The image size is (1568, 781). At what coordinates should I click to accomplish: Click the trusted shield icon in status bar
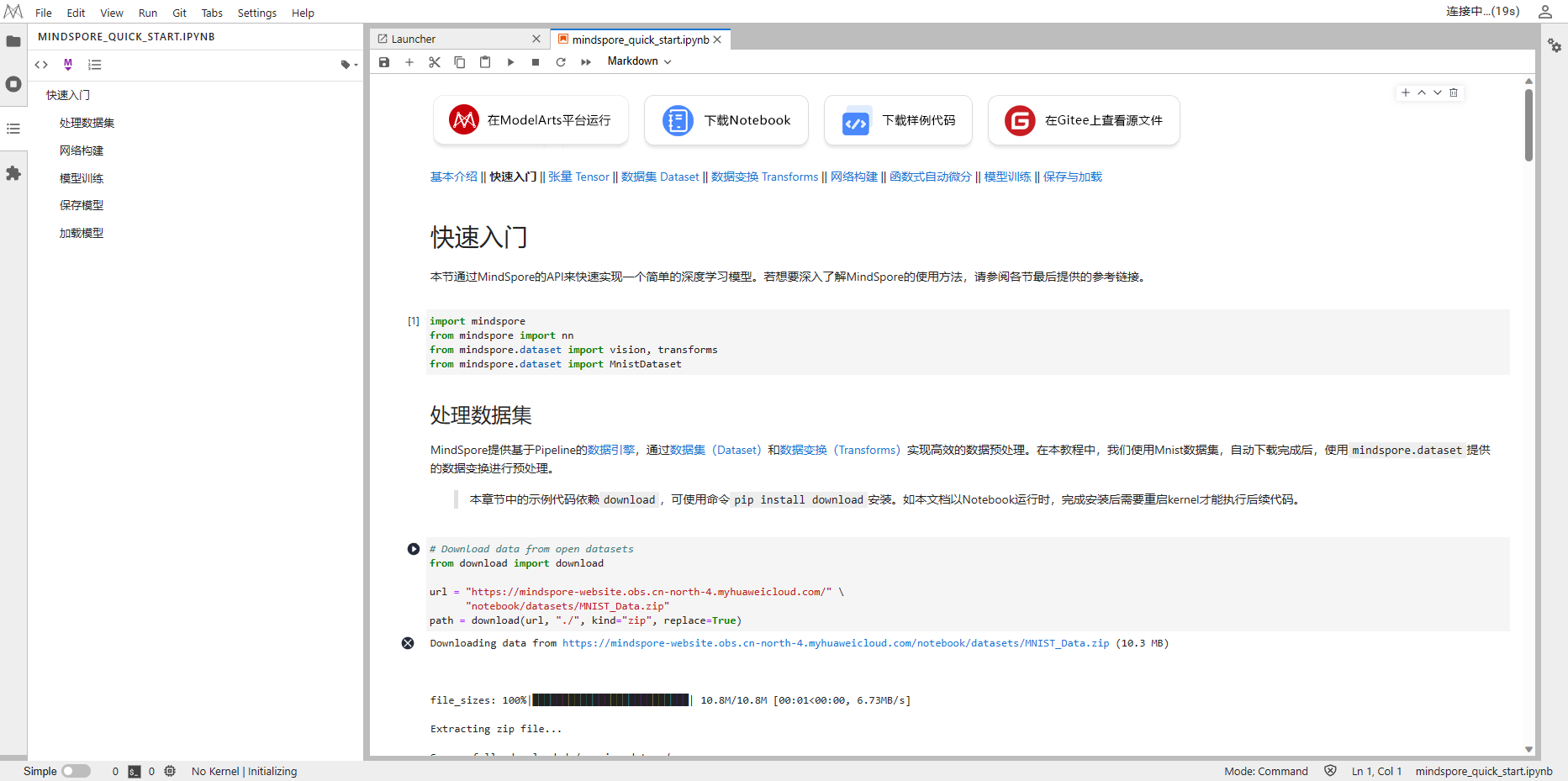pos(1330,771)
